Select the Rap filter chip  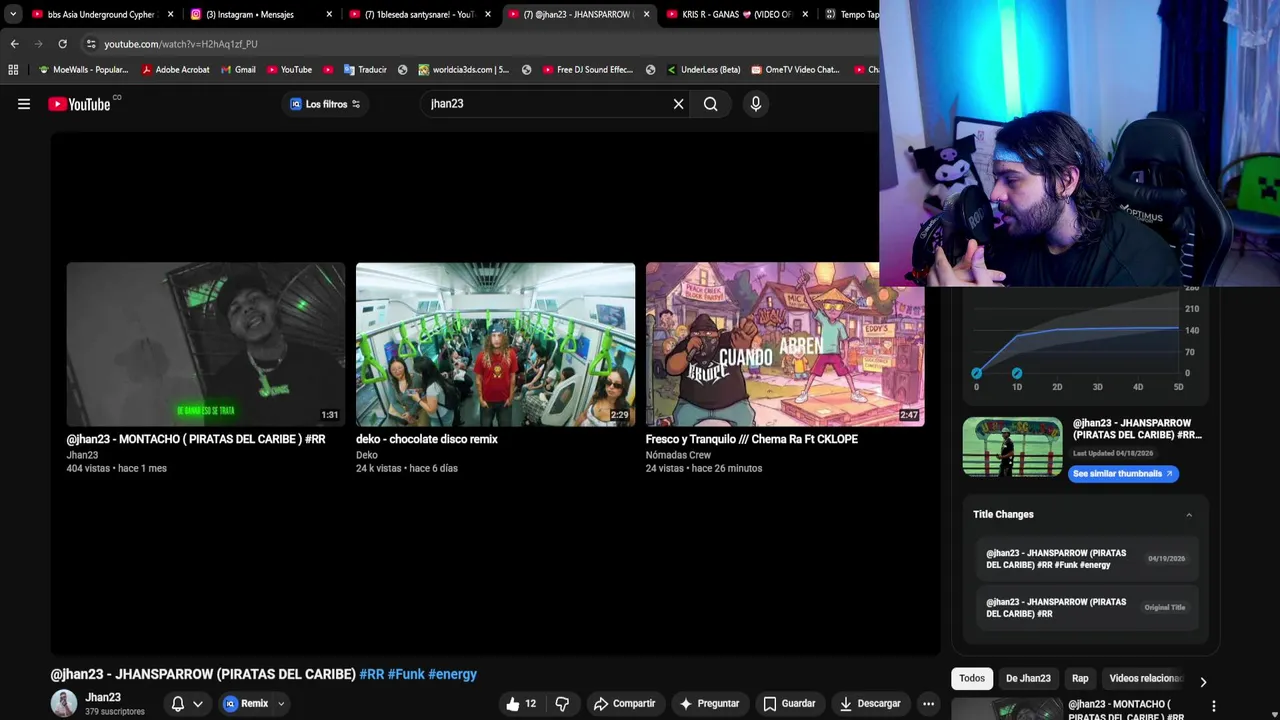[x=1080, y=678]
